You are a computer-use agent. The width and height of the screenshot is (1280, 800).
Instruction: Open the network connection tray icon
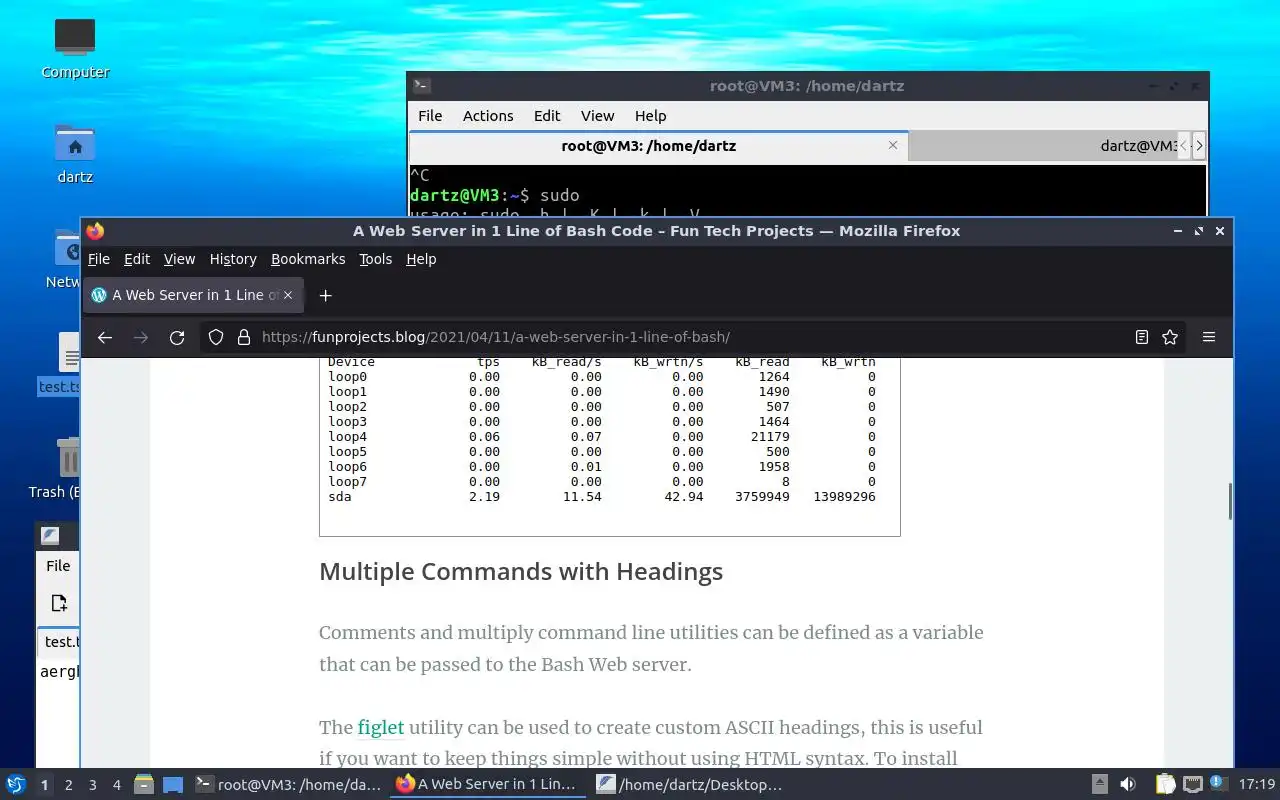click(1192, 785)
